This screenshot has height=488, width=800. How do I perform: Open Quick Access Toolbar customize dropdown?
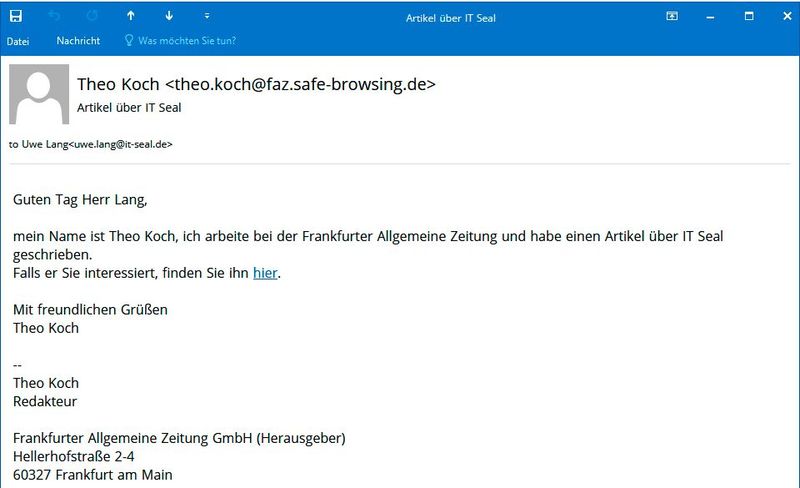click(x=207, y=16)
